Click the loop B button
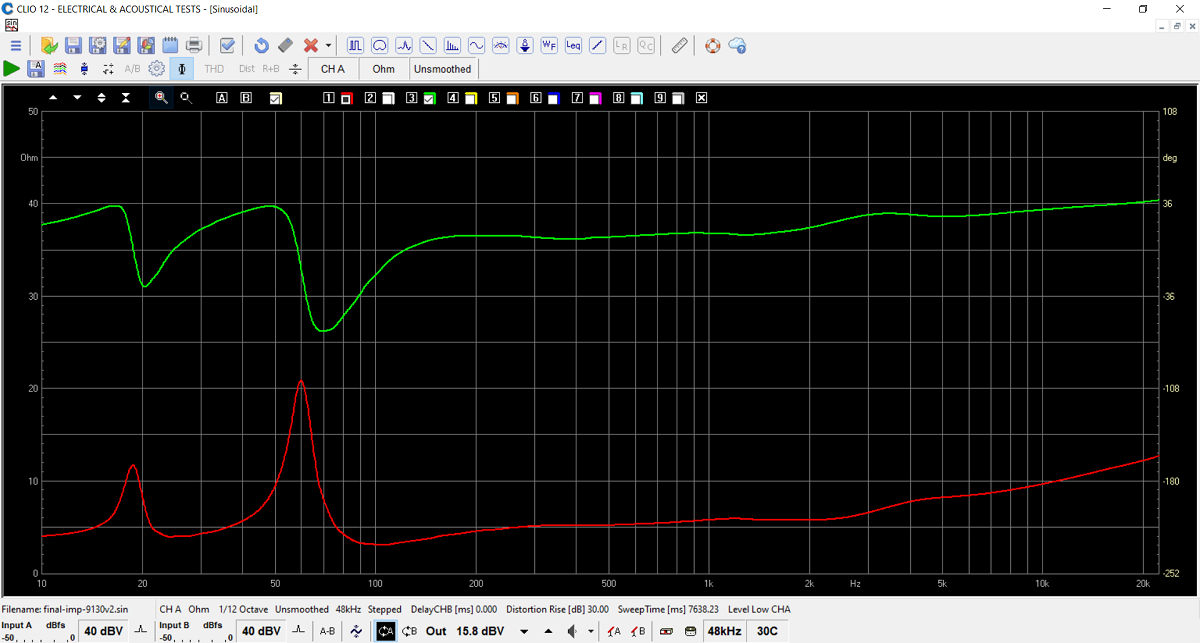 [409, 631]
